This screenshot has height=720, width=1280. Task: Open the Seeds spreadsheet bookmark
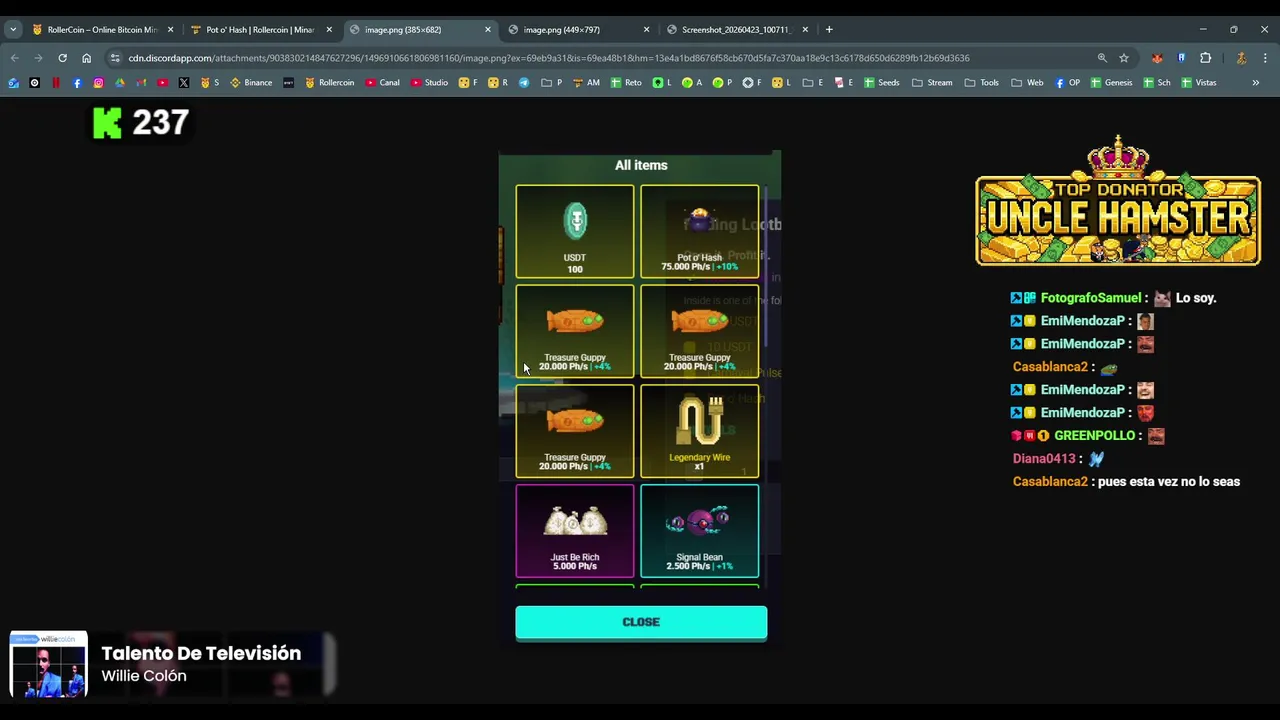[x=881, y=83]
